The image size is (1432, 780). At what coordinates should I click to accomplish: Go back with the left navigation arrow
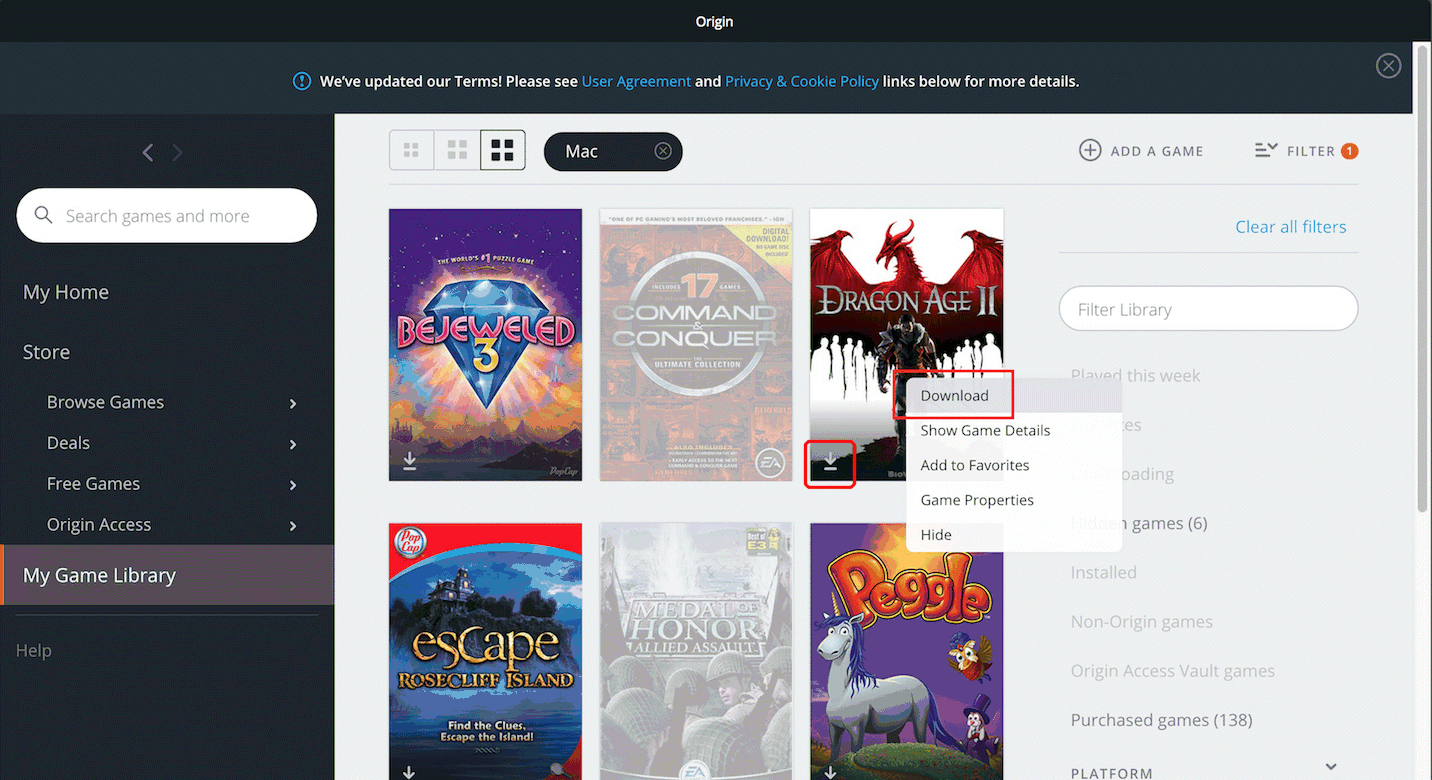point(148,152)
